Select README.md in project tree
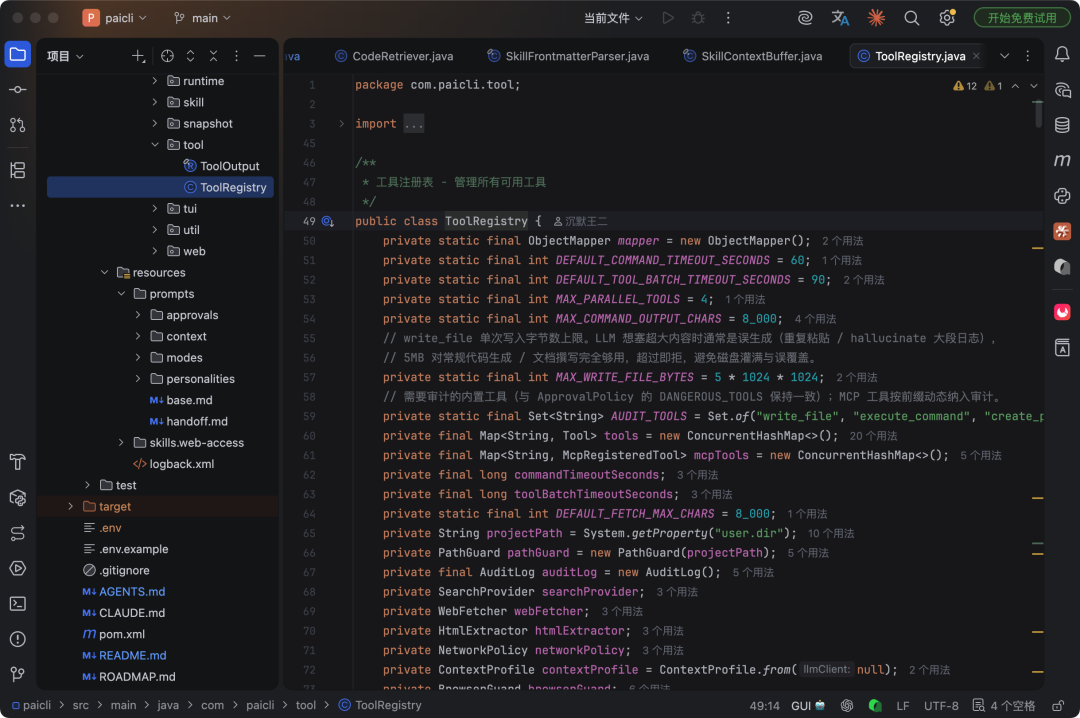Screen dimensions: 1080x718 (x=125, y=655)
